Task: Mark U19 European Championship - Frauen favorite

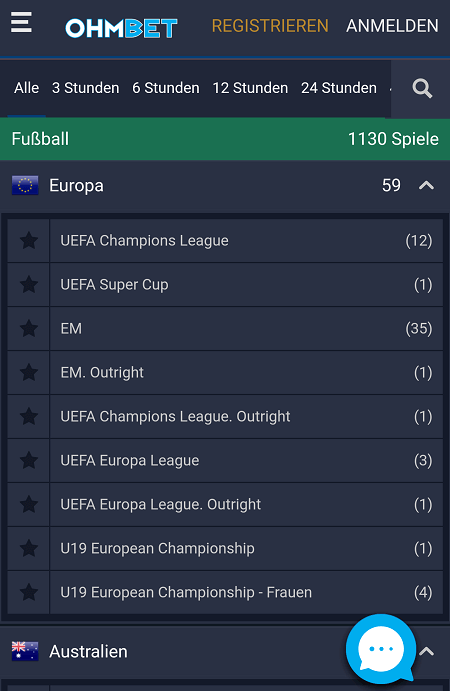Action: 29,592
